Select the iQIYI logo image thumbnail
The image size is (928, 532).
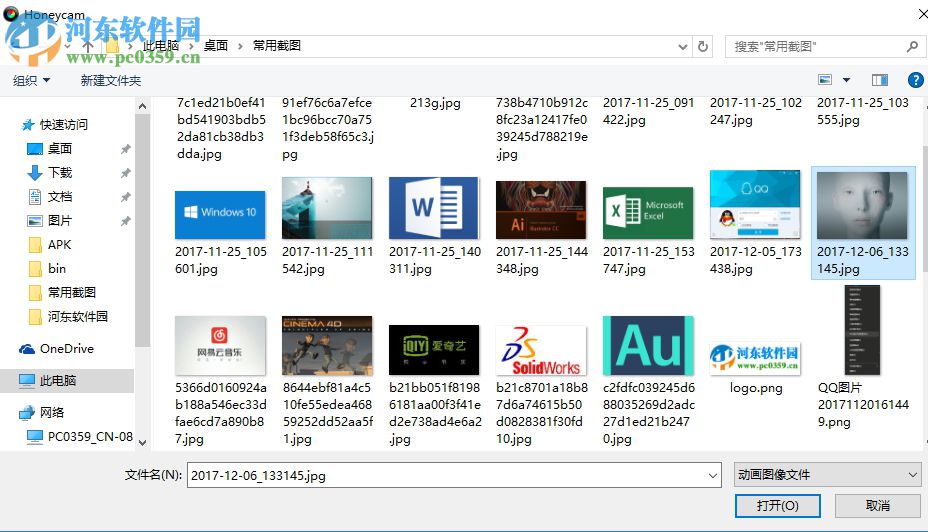(434, 350)
